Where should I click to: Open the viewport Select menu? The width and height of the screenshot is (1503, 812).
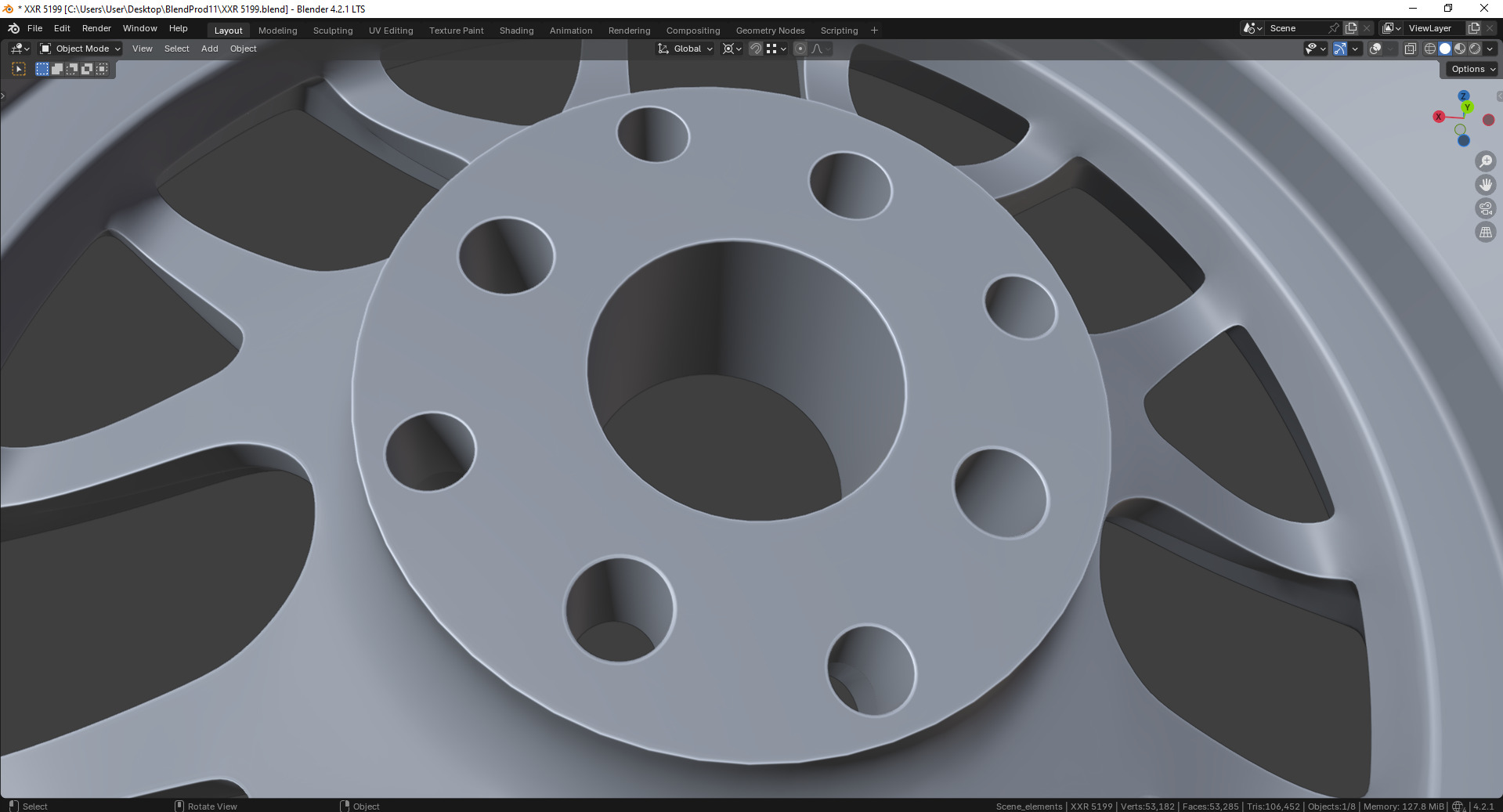point(176,49)
